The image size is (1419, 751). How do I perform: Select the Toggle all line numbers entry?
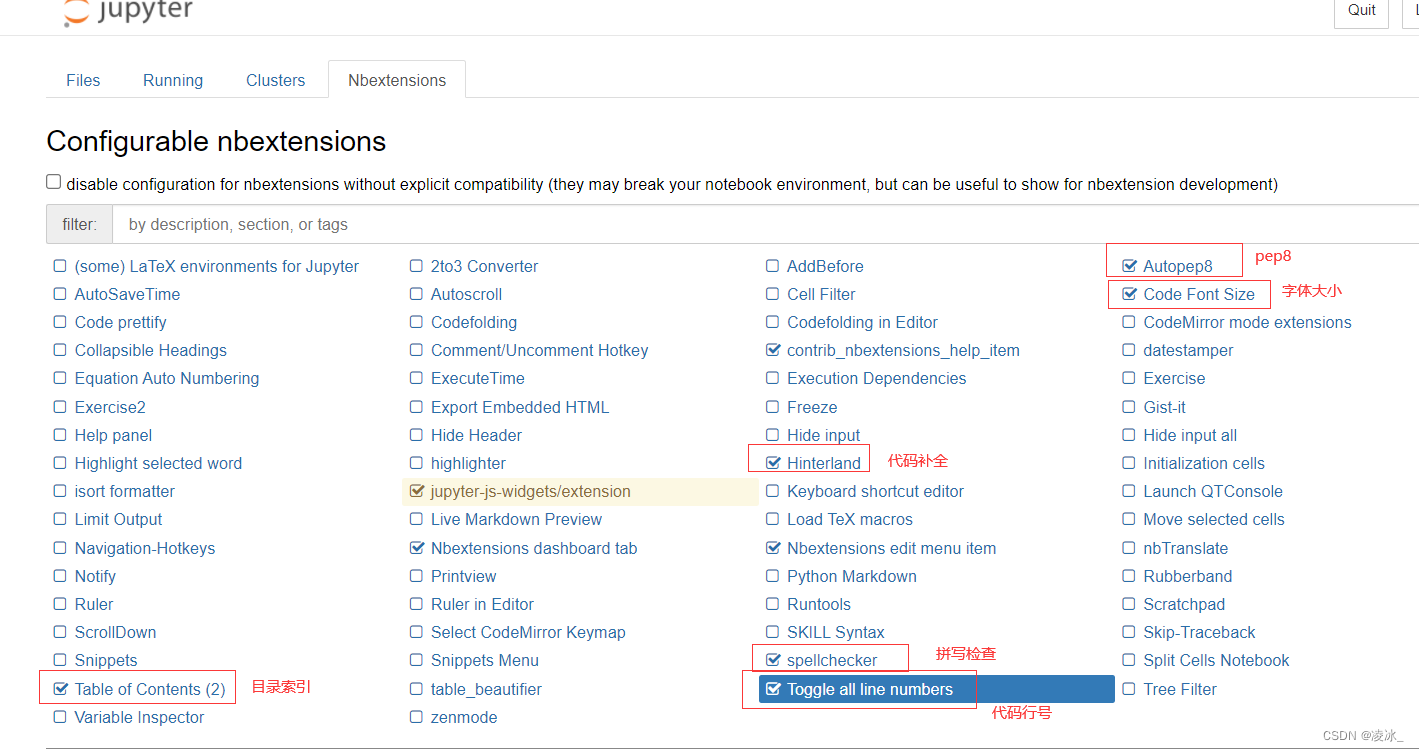[937, 689]
